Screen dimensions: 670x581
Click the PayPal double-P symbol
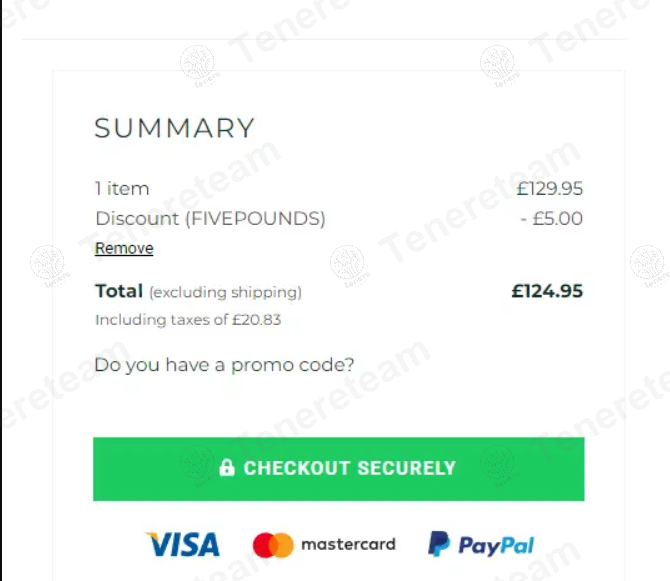tap(439, 545)
